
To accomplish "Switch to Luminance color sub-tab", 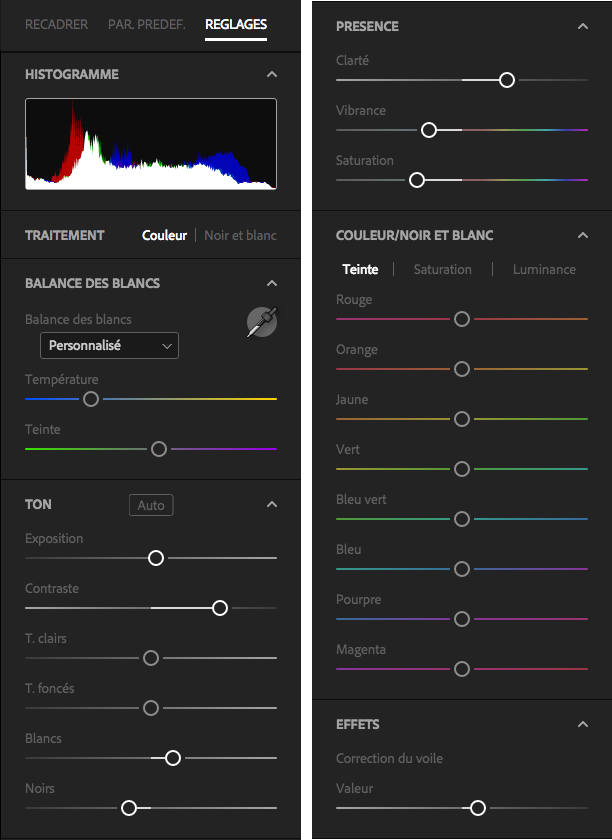I will click(x=544, y=269).
